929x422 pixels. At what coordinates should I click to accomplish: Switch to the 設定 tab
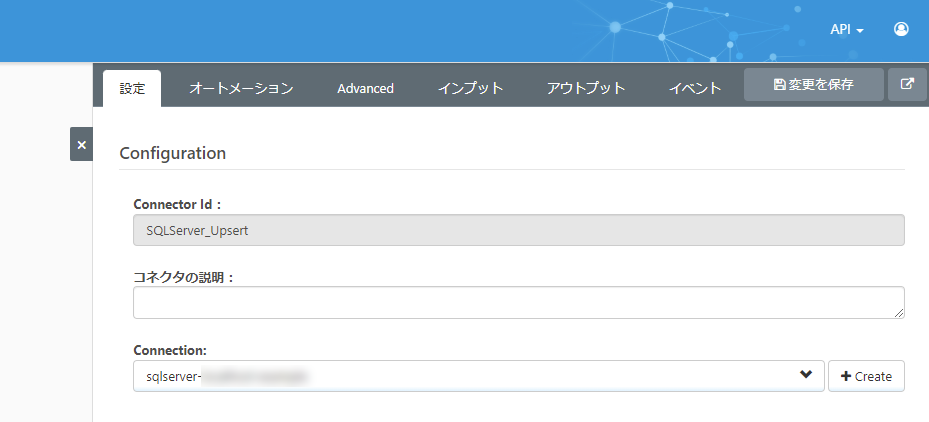coord(132,88)
